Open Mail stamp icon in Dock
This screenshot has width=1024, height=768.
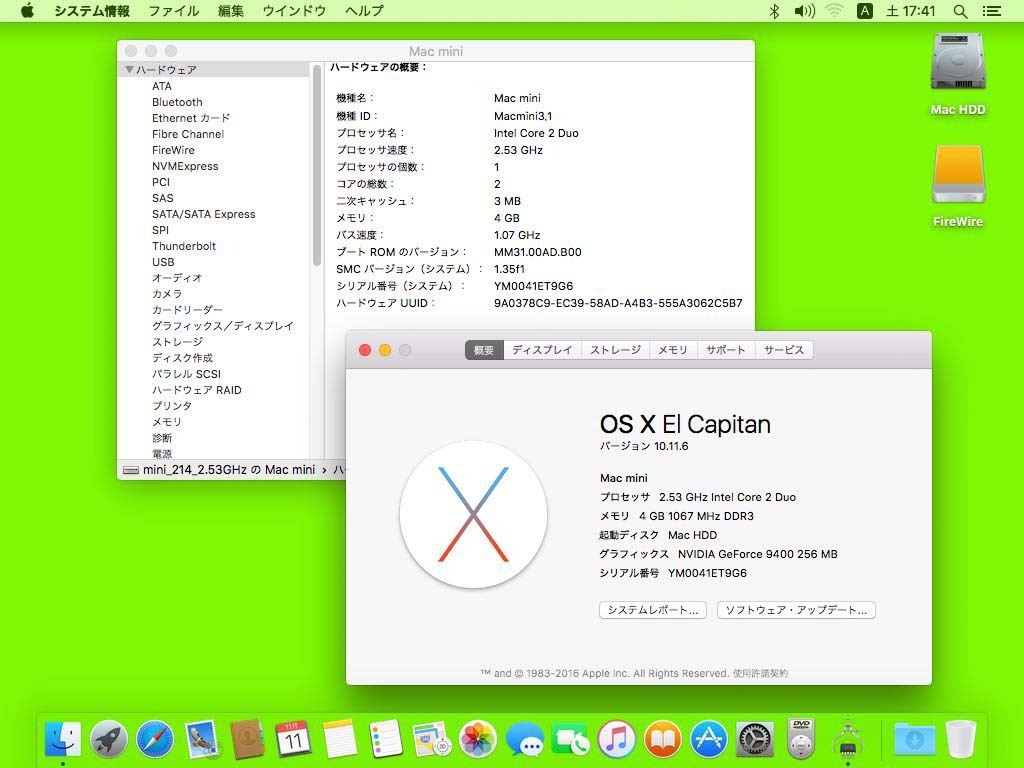(201, 739)
